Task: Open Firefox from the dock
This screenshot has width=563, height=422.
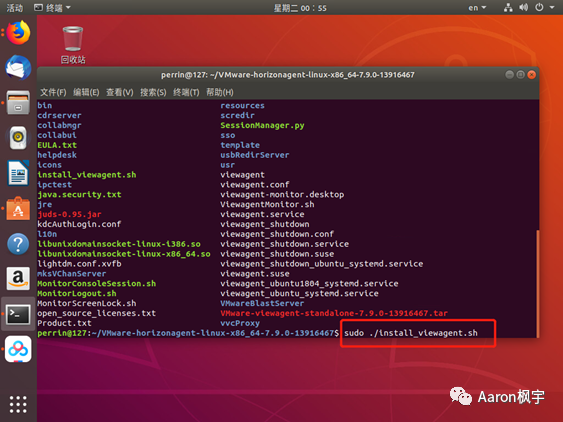Action: click(18, 33)
